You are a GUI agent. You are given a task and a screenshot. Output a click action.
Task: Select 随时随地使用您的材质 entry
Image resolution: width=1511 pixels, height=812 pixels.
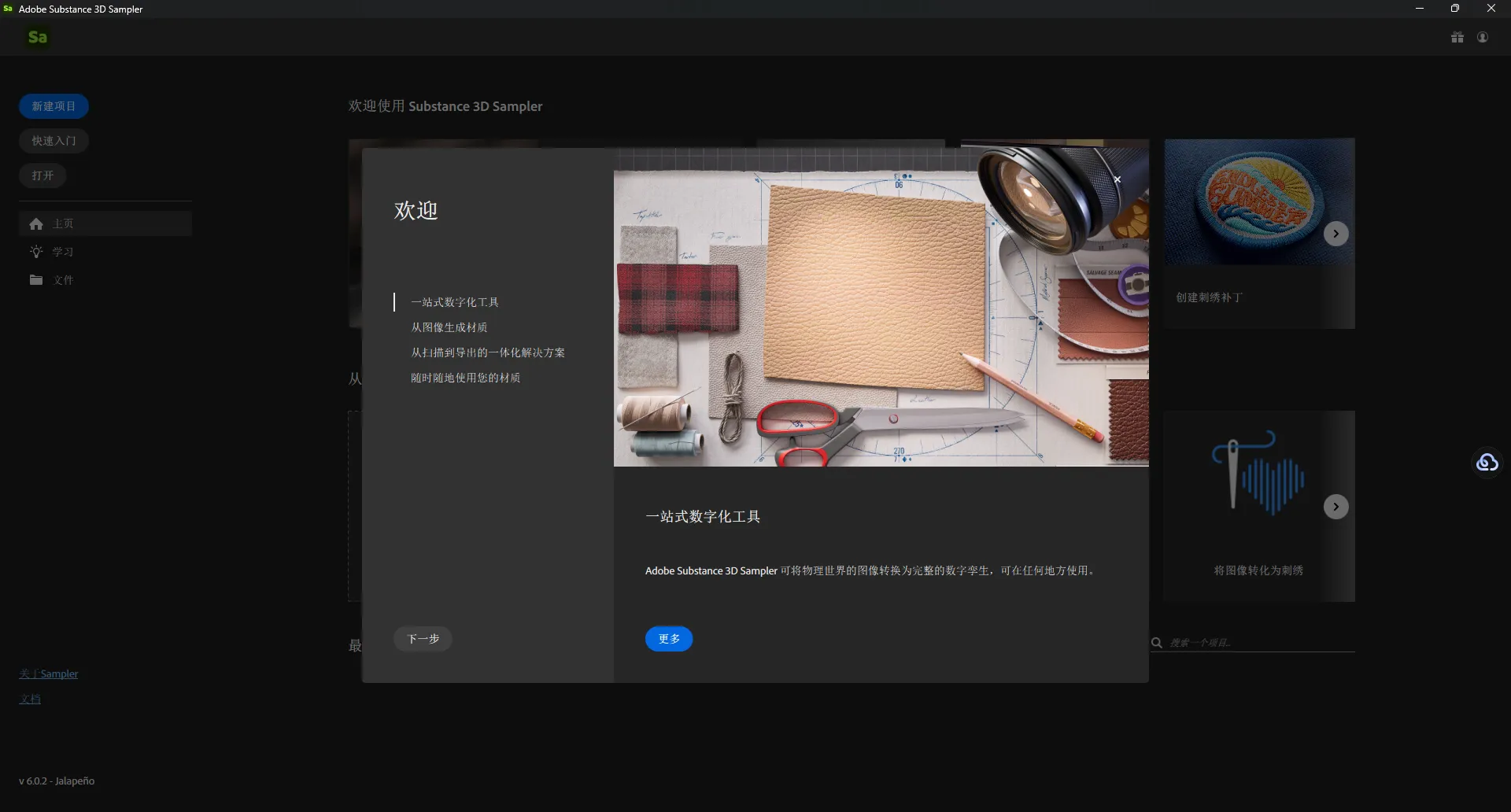(466, 378)
